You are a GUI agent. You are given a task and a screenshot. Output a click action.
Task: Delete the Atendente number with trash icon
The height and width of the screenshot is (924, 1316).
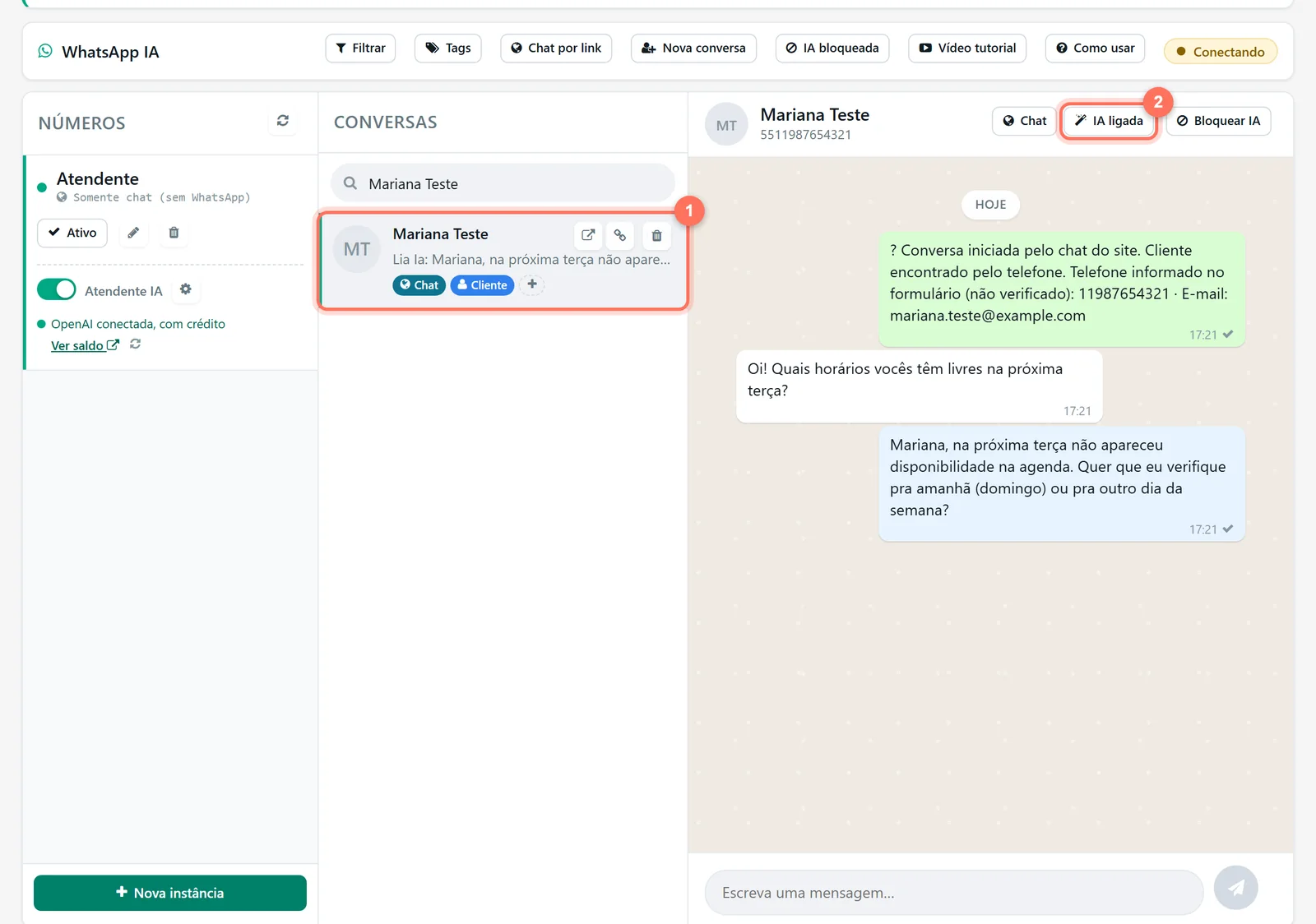point(174,233)
